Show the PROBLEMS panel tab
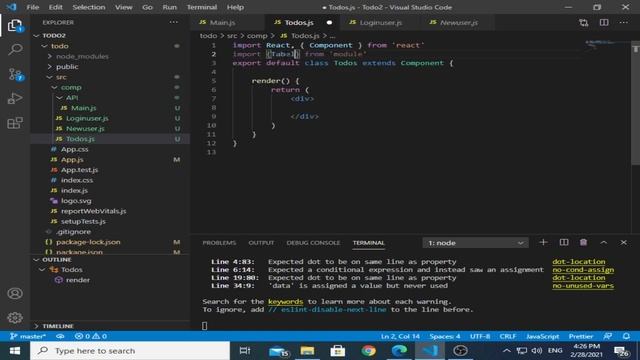 [x=219, y=243]
